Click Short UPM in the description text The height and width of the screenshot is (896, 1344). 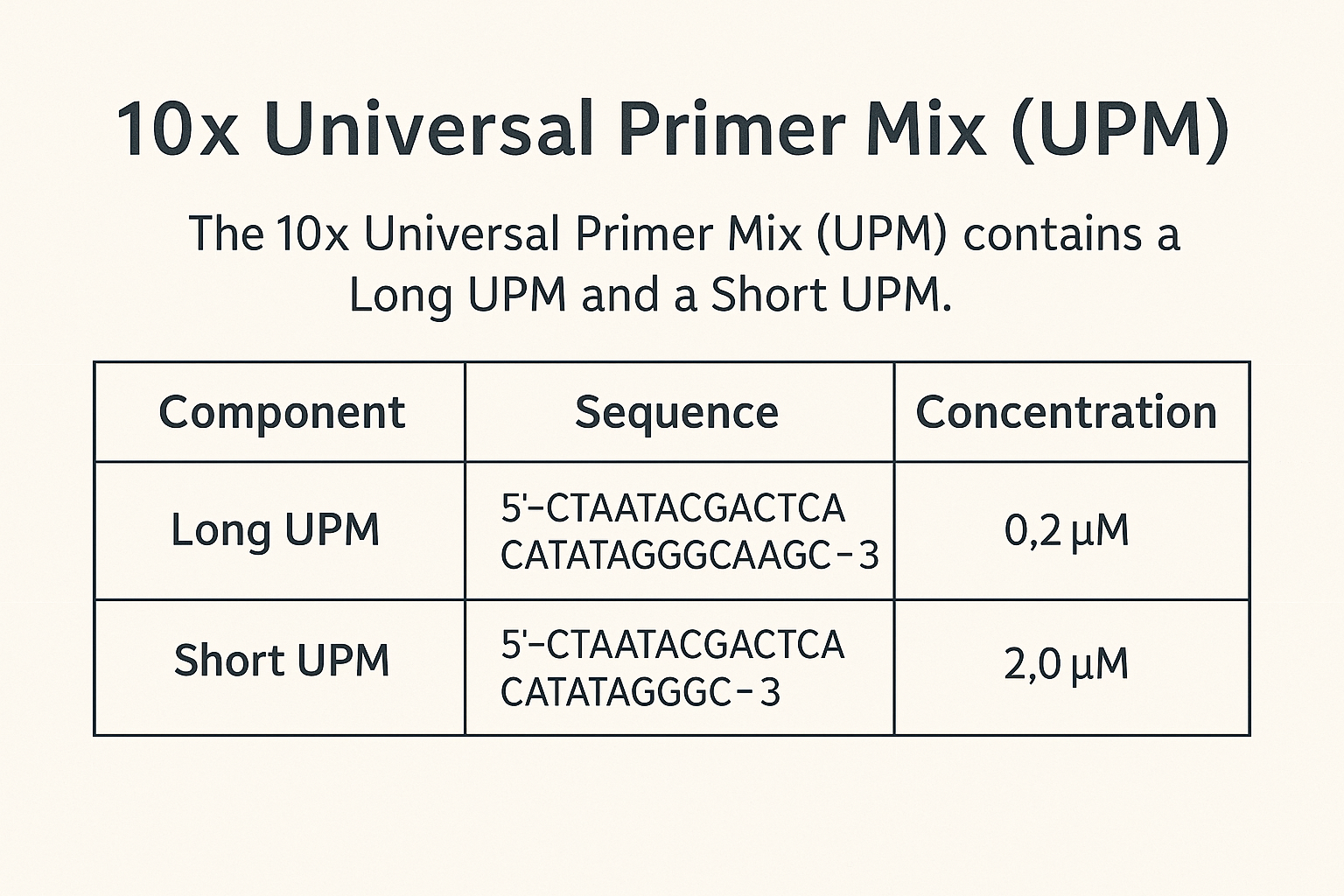click(x=827, y=295)
